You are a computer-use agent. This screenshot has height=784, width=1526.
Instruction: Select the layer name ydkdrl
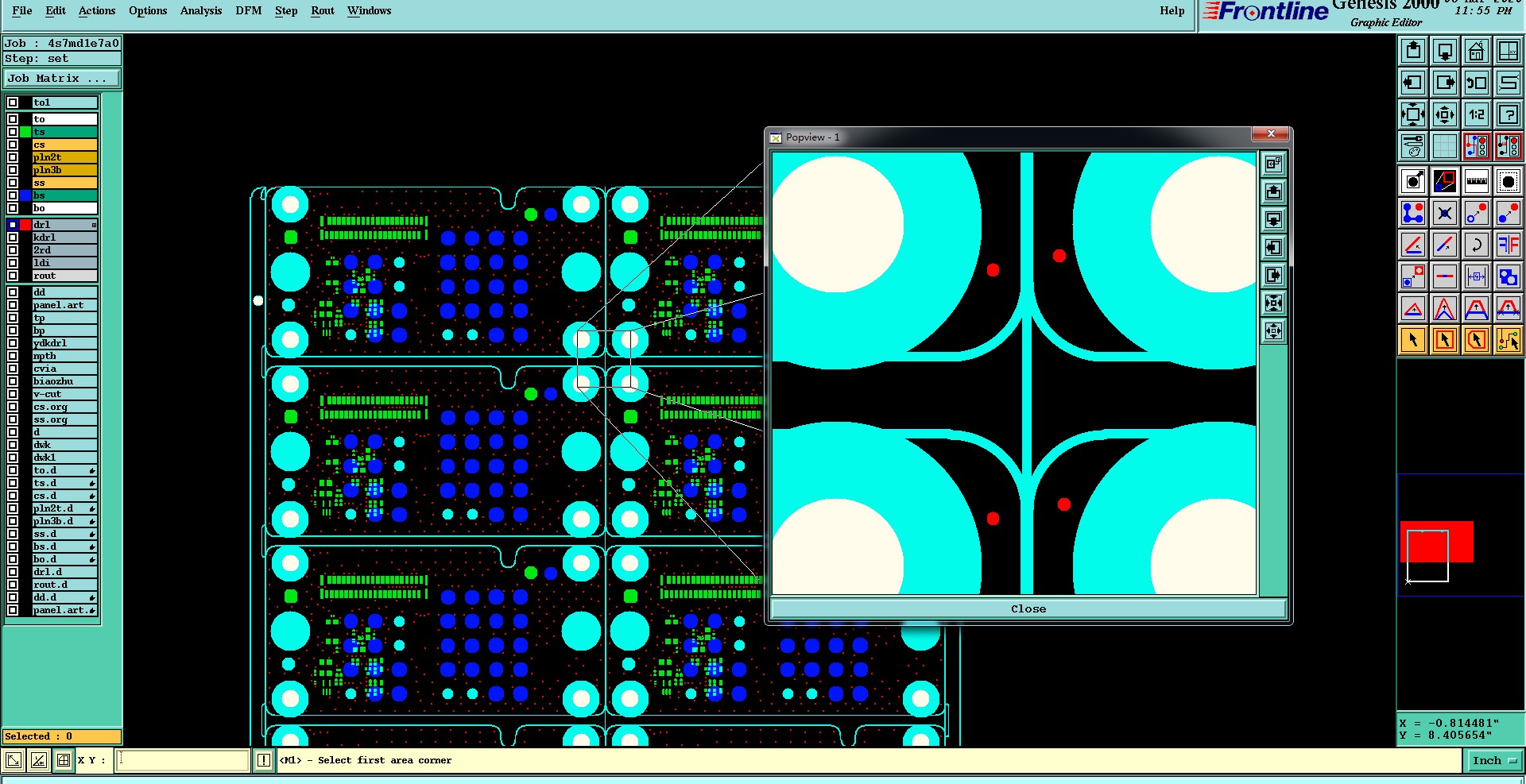tap(65, 343)
